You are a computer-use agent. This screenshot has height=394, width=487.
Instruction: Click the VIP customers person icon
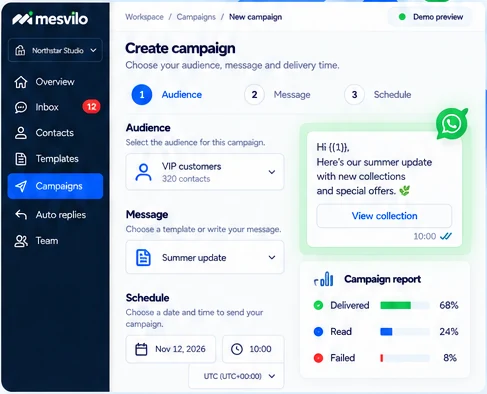(x=143, y=172)
